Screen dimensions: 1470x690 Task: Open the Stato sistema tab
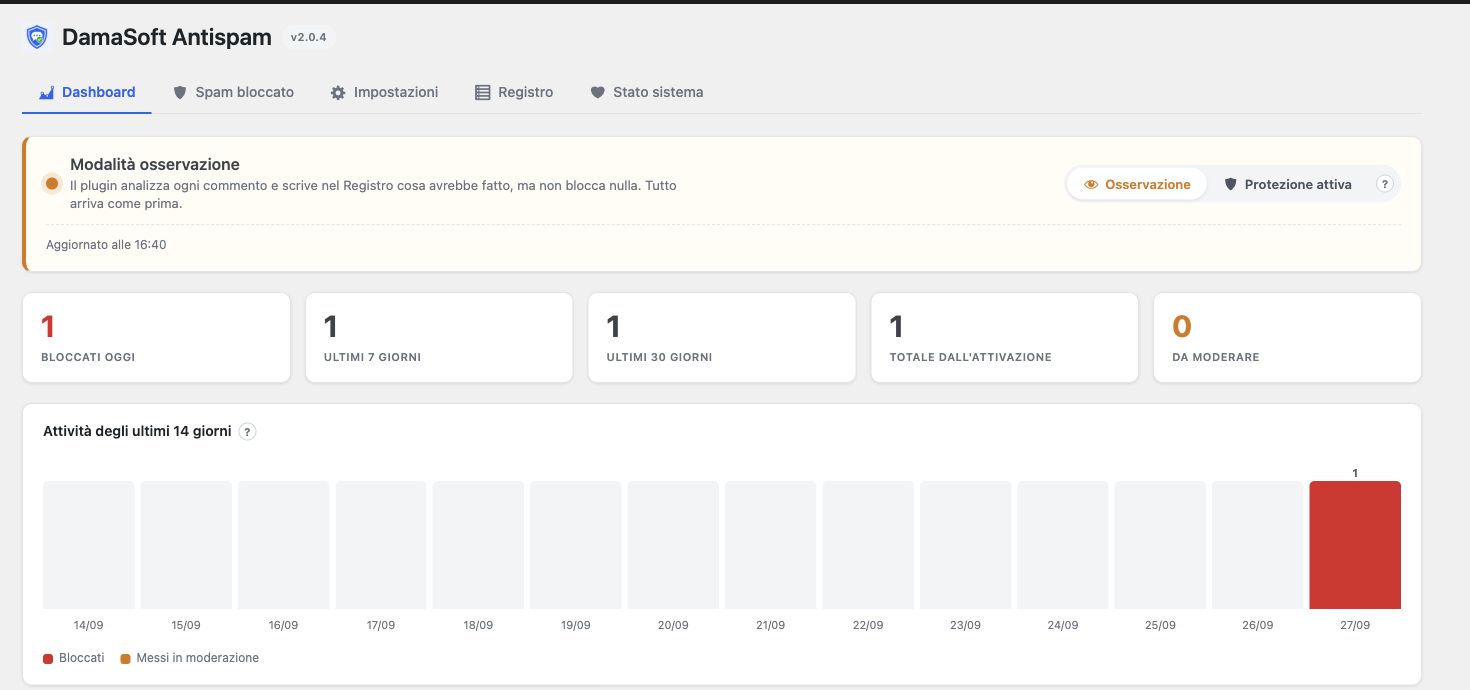[646, 92]
